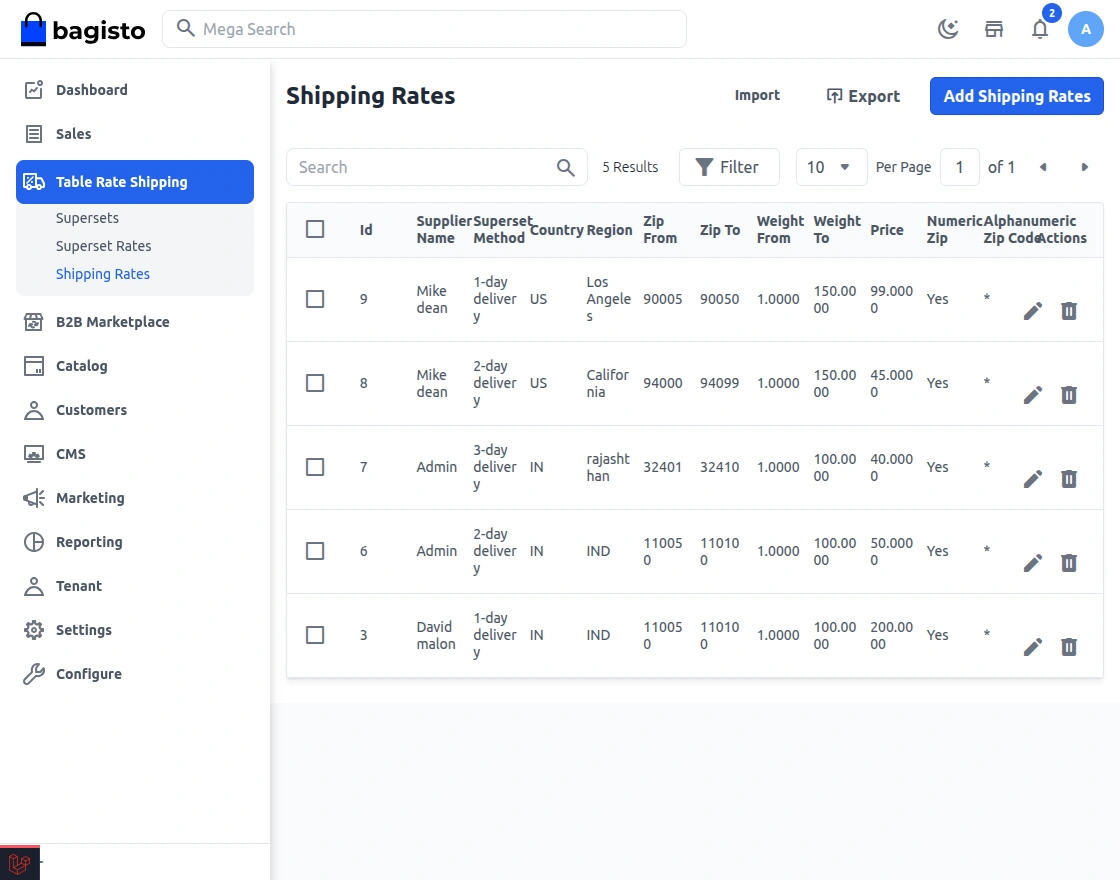The width and height of the screenshot is (1120, 880).
Task: Open the Per Page dropdown showing 10
Action: pyautogui.click(x=831, y=167)
